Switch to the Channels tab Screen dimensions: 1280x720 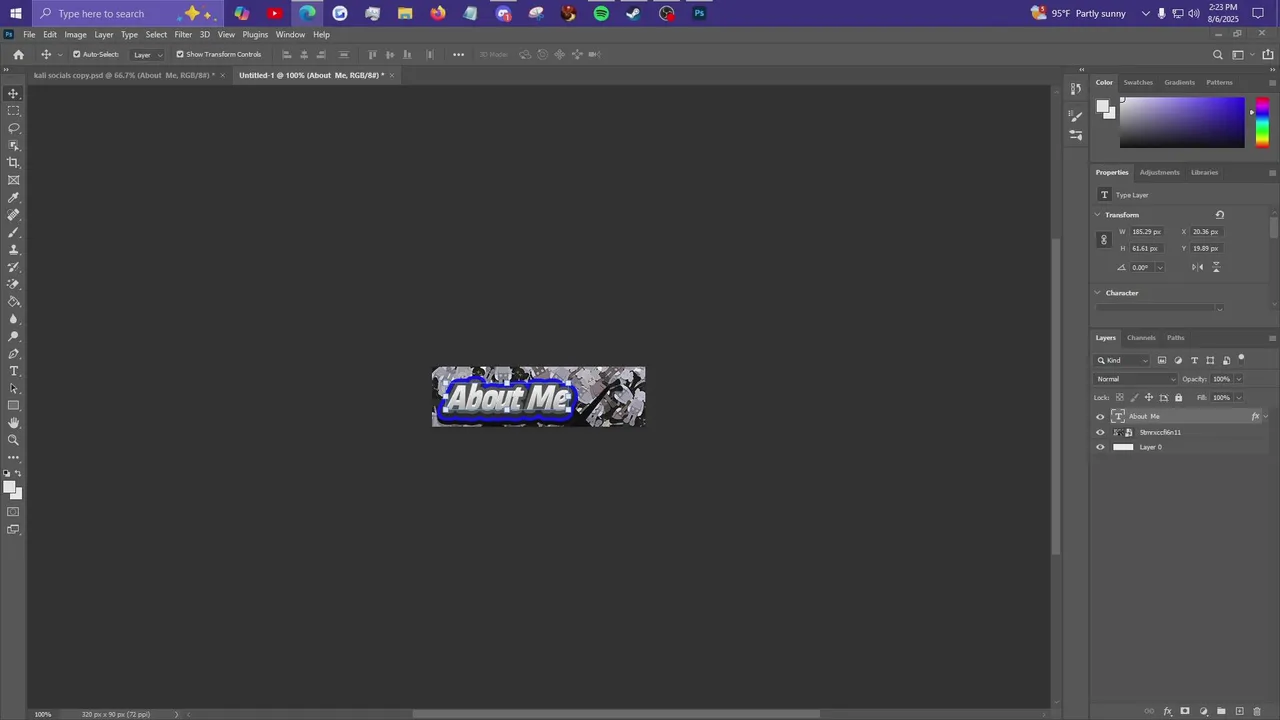pyautogui.click(x=1141, y=338)
